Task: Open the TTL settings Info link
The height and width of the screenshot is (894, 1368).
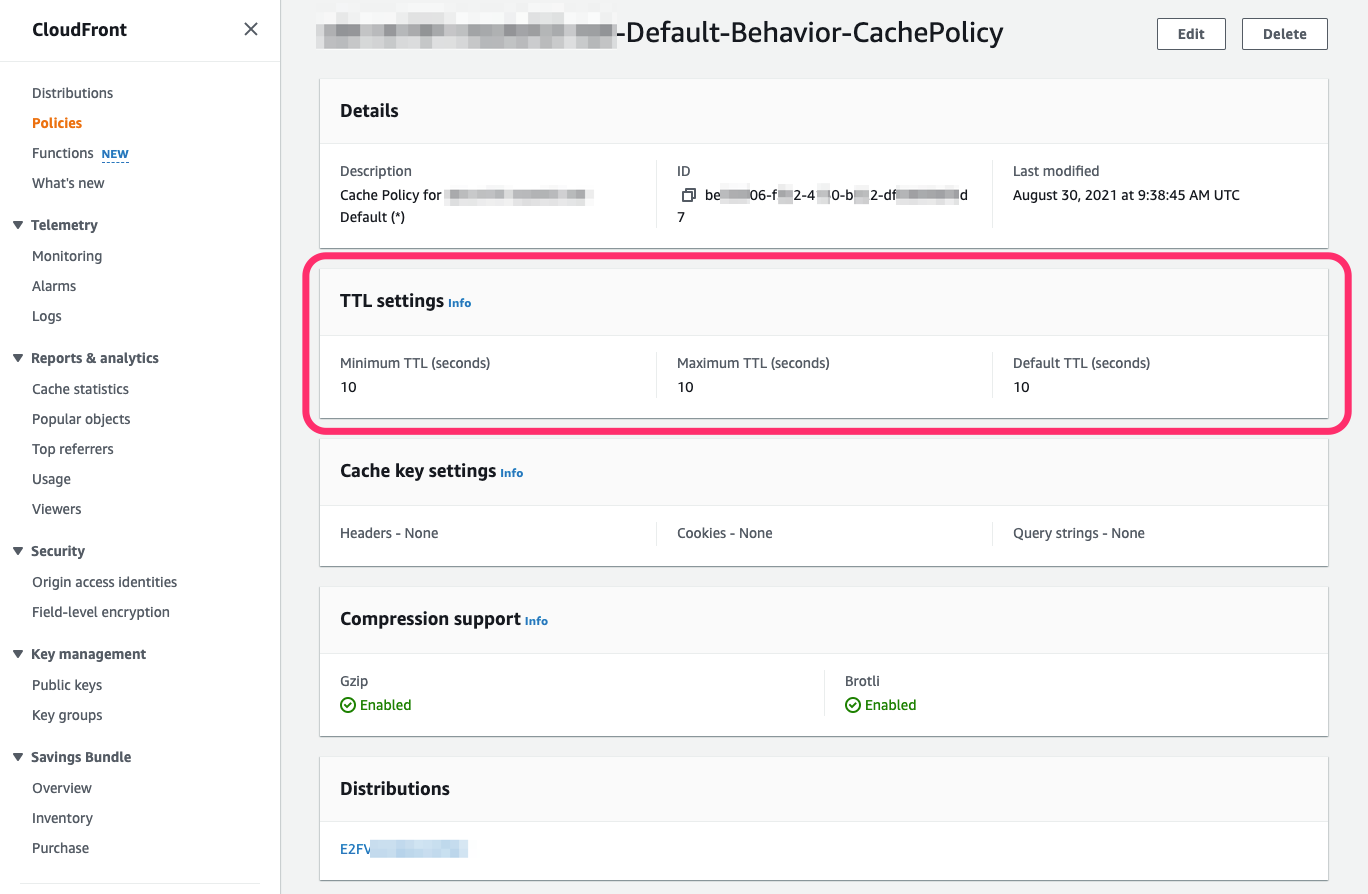Action: click(459, 302)
